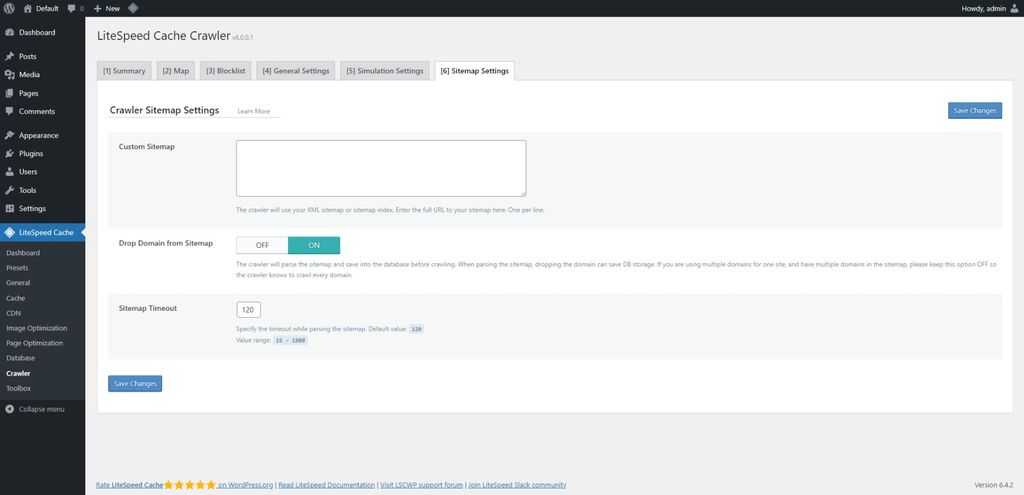The width and height of the screenshot is (1024, 495).
Task: Click the default value 120 code label
Action: 417,329
